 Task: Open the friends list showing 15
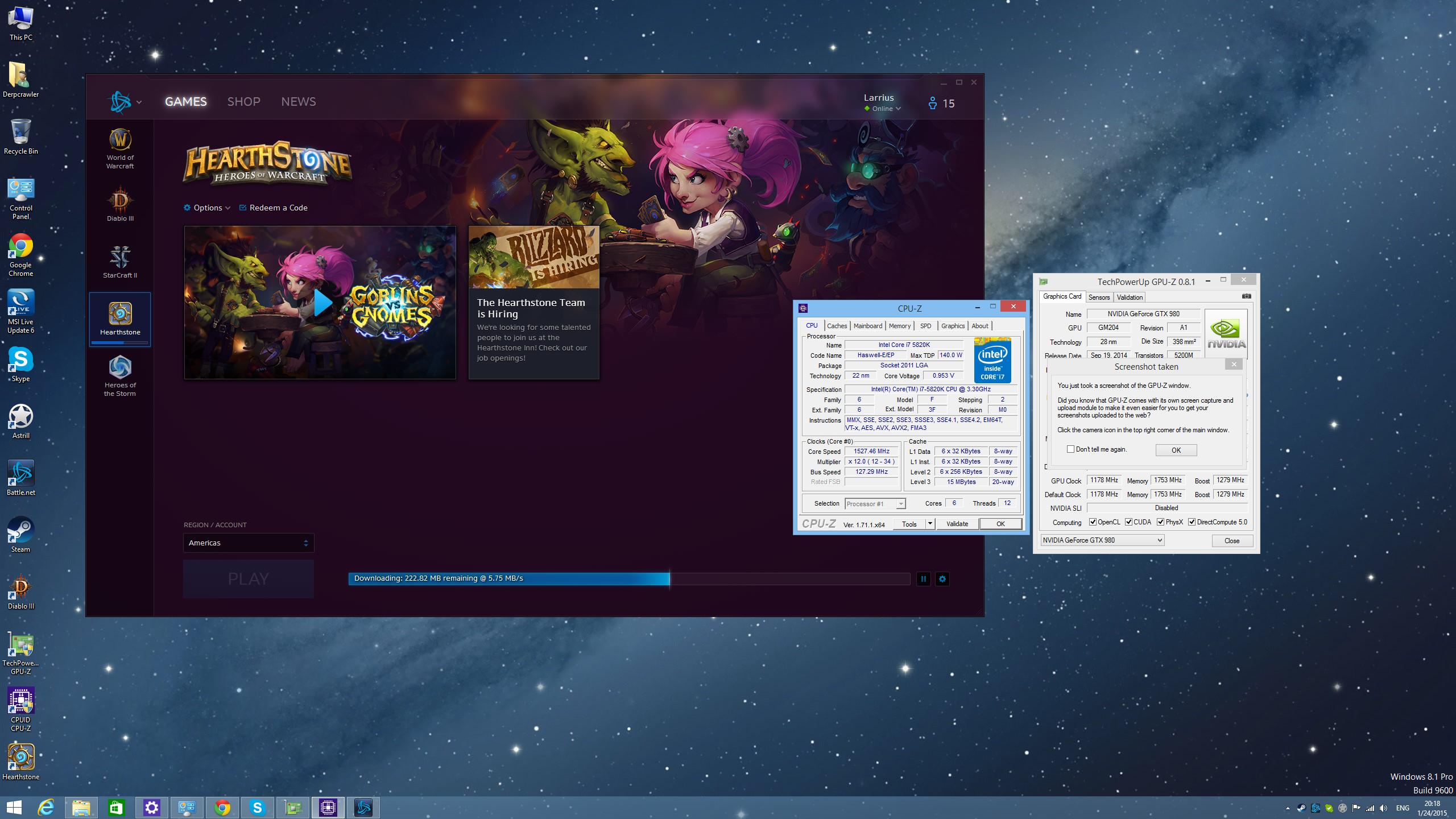[x=941, y=104]
